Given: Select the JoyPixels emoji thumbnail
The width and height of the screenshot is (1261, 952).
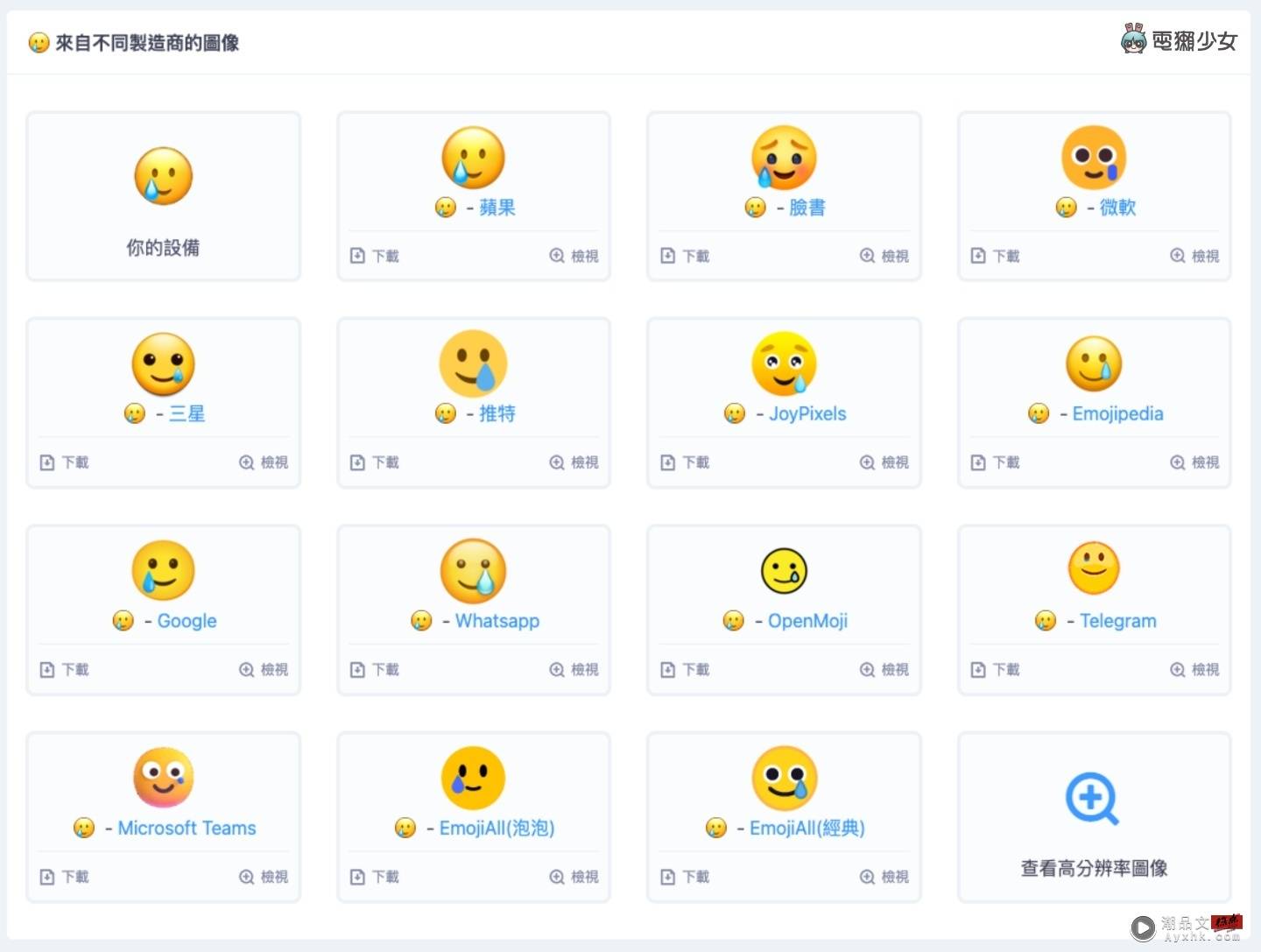Looking at the screenshot, I should tap(784, 364).
